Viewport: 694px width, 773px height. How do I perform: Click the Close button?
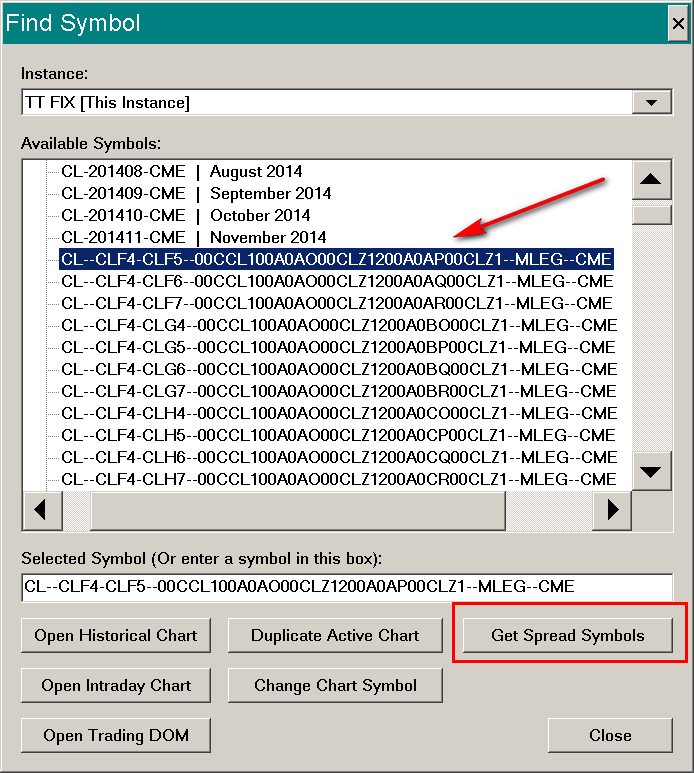[x=610, y=736]
